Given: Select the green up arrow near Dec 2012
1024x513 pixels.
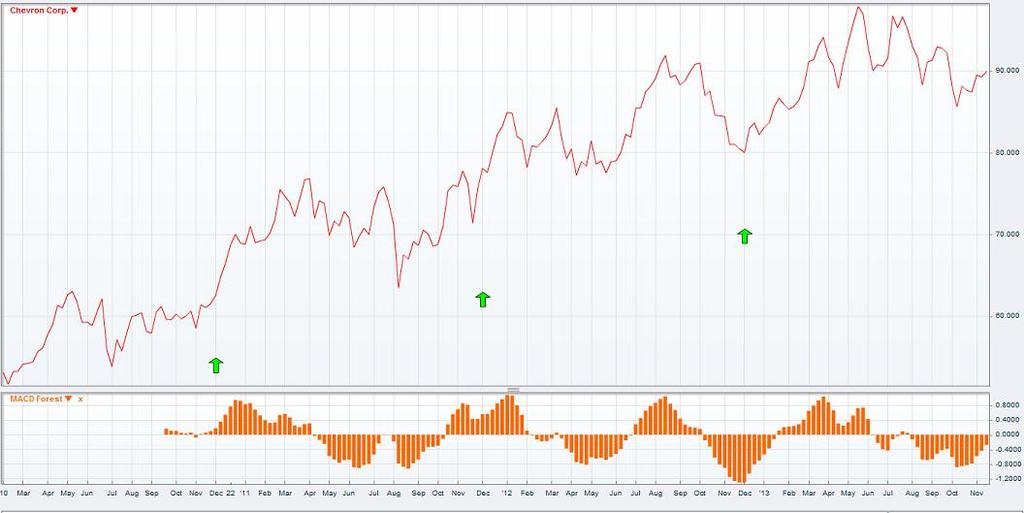Looking at the screenshot, I should [x=744, y=236].
